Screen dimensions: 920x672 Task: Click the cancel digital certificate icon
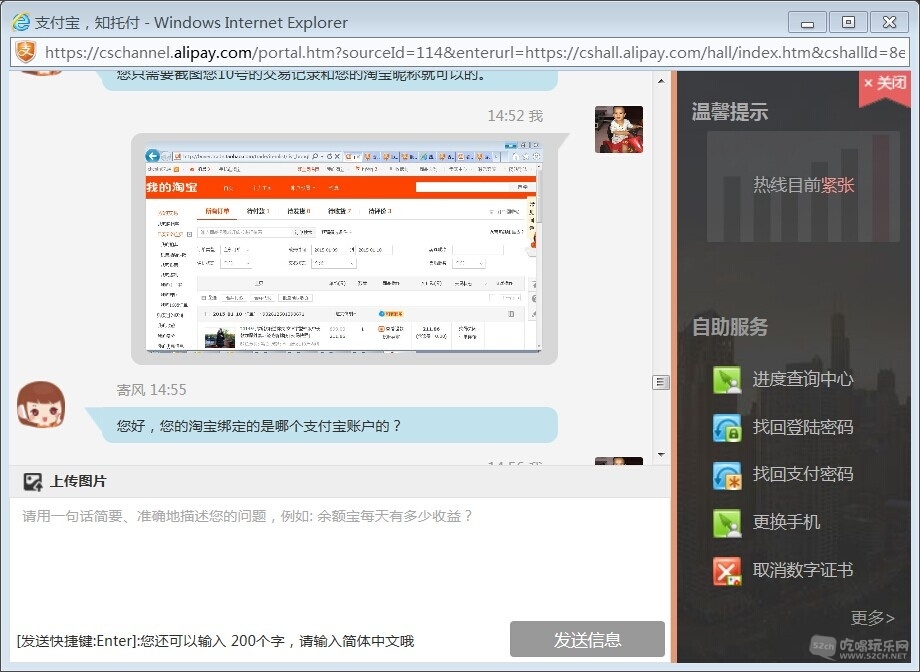[x=727, y=571]
